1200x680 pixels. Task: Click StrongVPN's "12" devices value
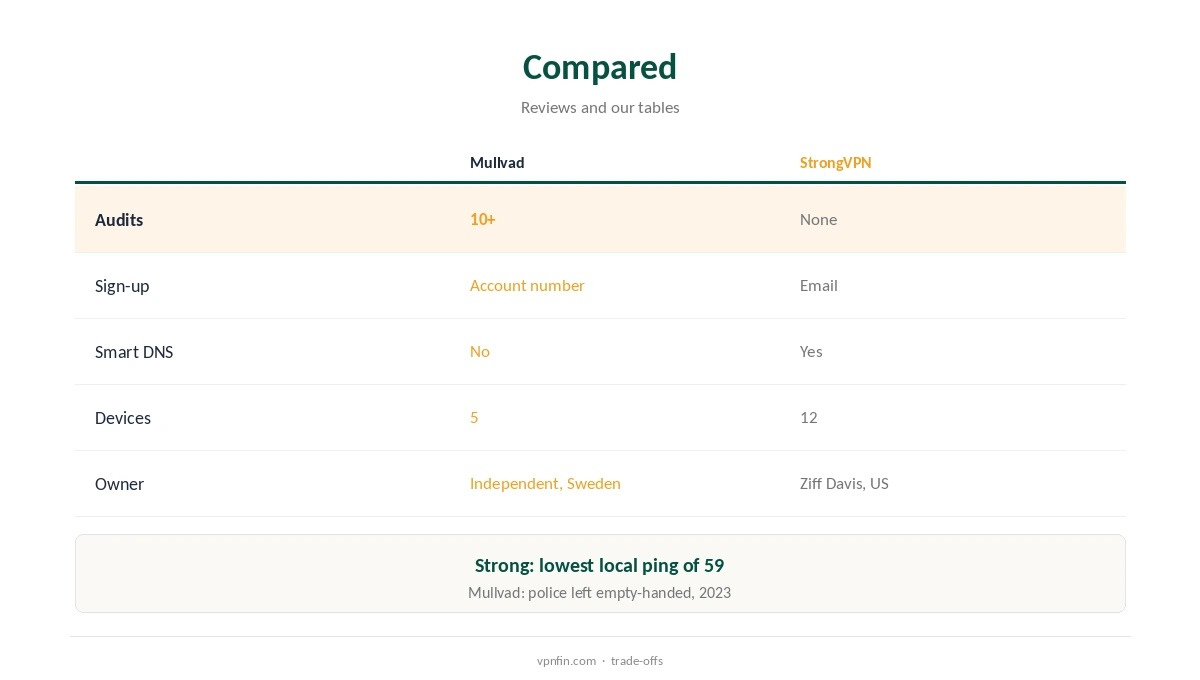click(809, 418)
